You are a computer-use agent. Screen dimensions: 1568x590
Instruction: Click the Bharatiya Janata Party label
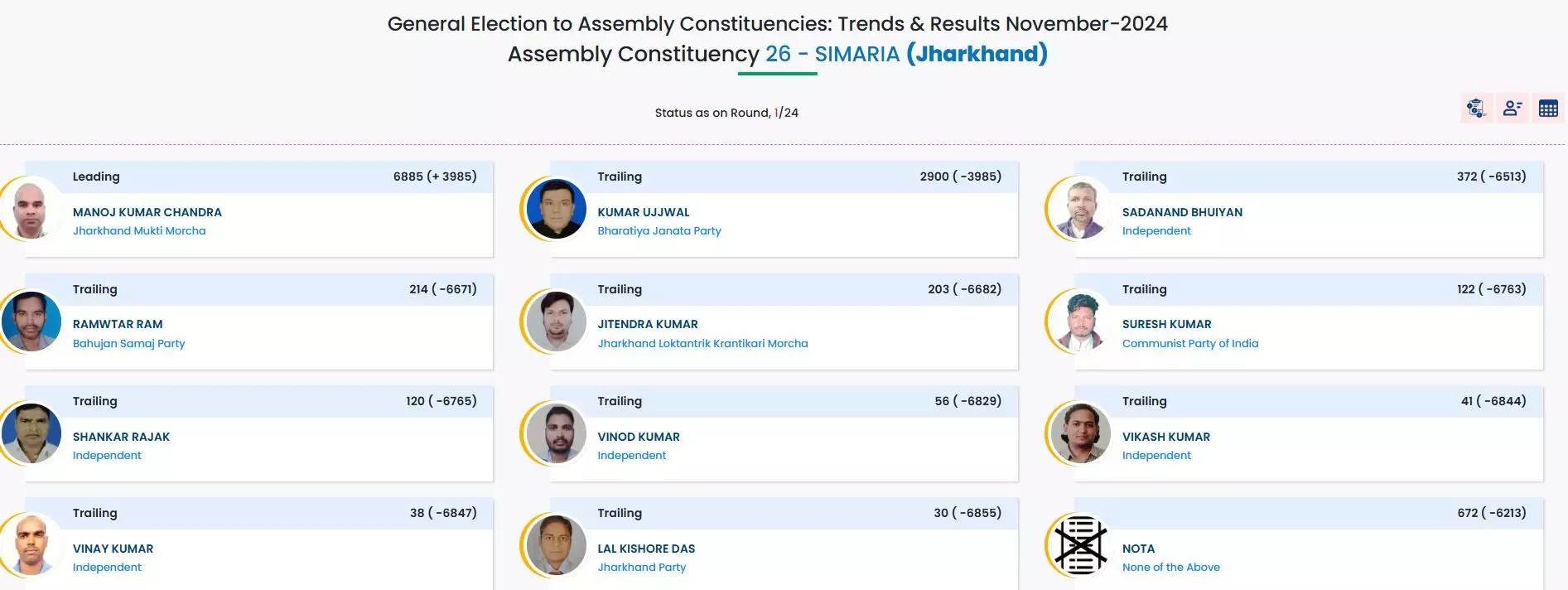click(659, 231)
